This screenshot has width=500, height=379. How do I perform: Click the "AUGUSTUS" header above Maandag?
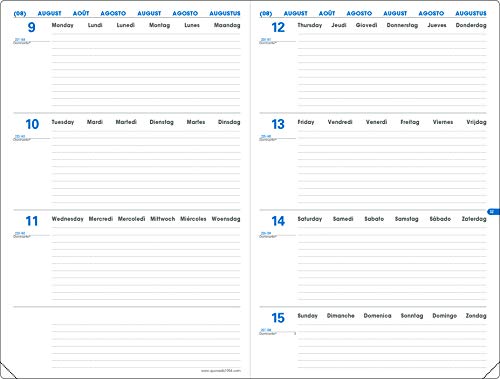click(x=225, y=13)
